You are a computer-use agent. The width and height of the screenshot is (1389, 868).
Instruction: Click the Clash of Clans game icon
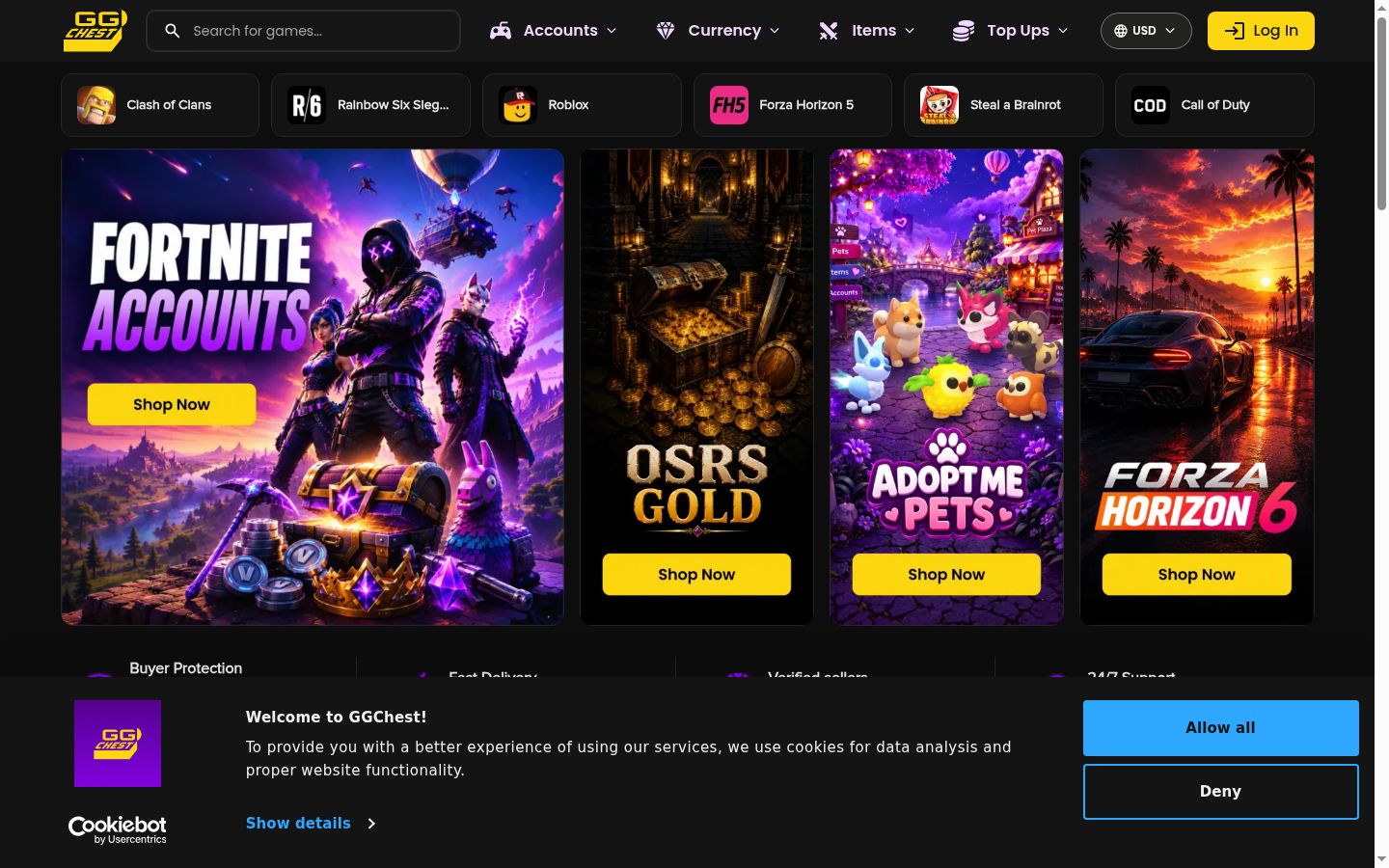(96, 105)
